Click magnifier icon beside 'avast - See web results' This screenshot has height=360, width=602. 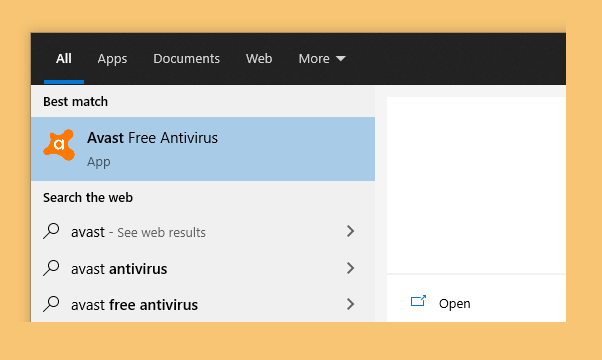pyautogui.click(x=51, y=231)
